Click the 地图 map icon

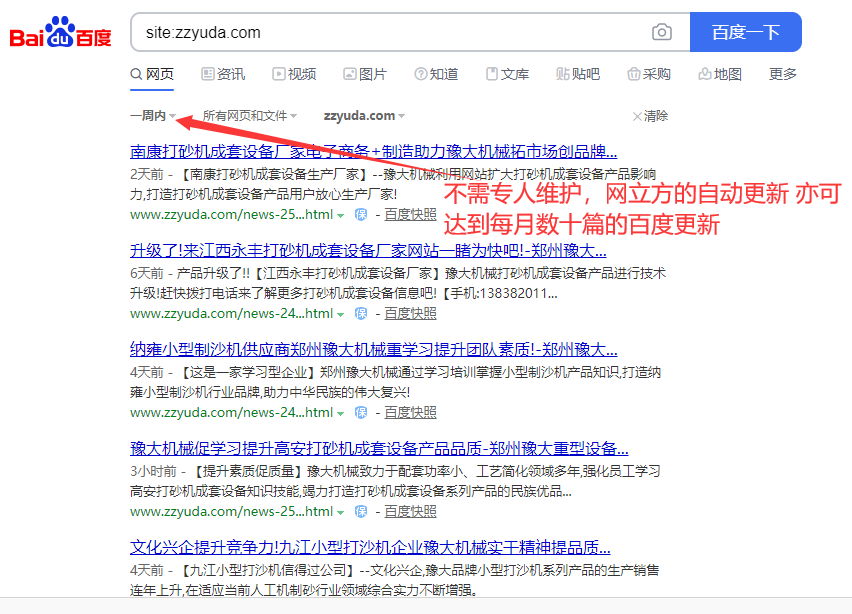click(705, 73)
